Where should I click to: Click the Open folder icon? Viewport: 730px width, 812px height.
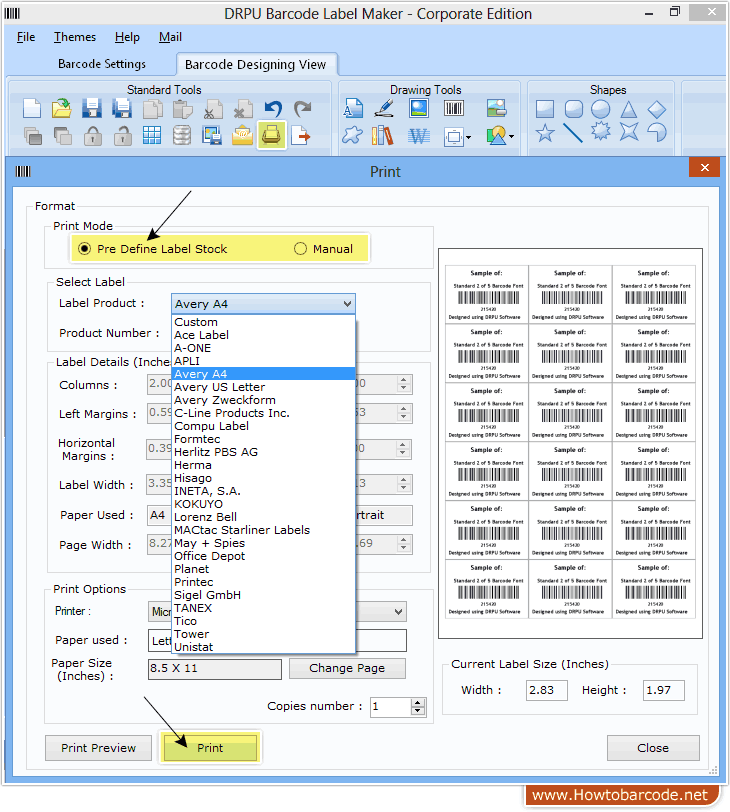pos(62,109)
